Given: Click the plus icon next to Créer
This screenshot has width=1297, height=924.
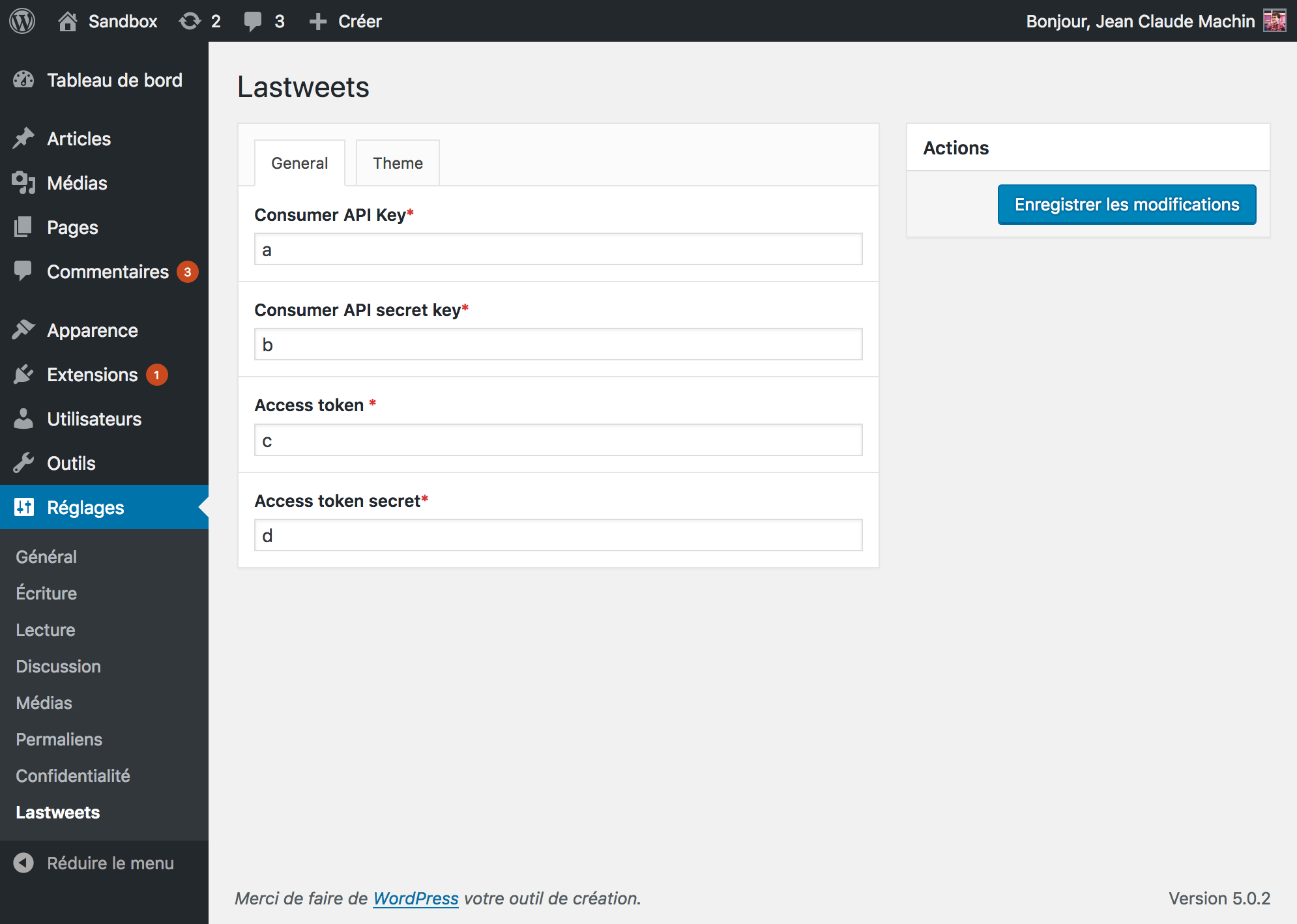Looking at the screenshot, I should pyautogui.click(x=317, y=22).
